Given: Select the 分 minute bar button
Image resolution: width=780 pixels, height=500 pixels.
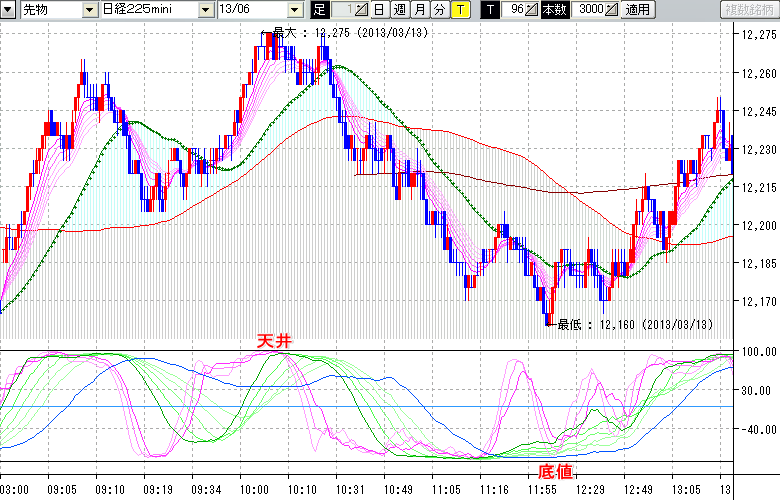Looking at the screenshot, I should click(439, 10).
